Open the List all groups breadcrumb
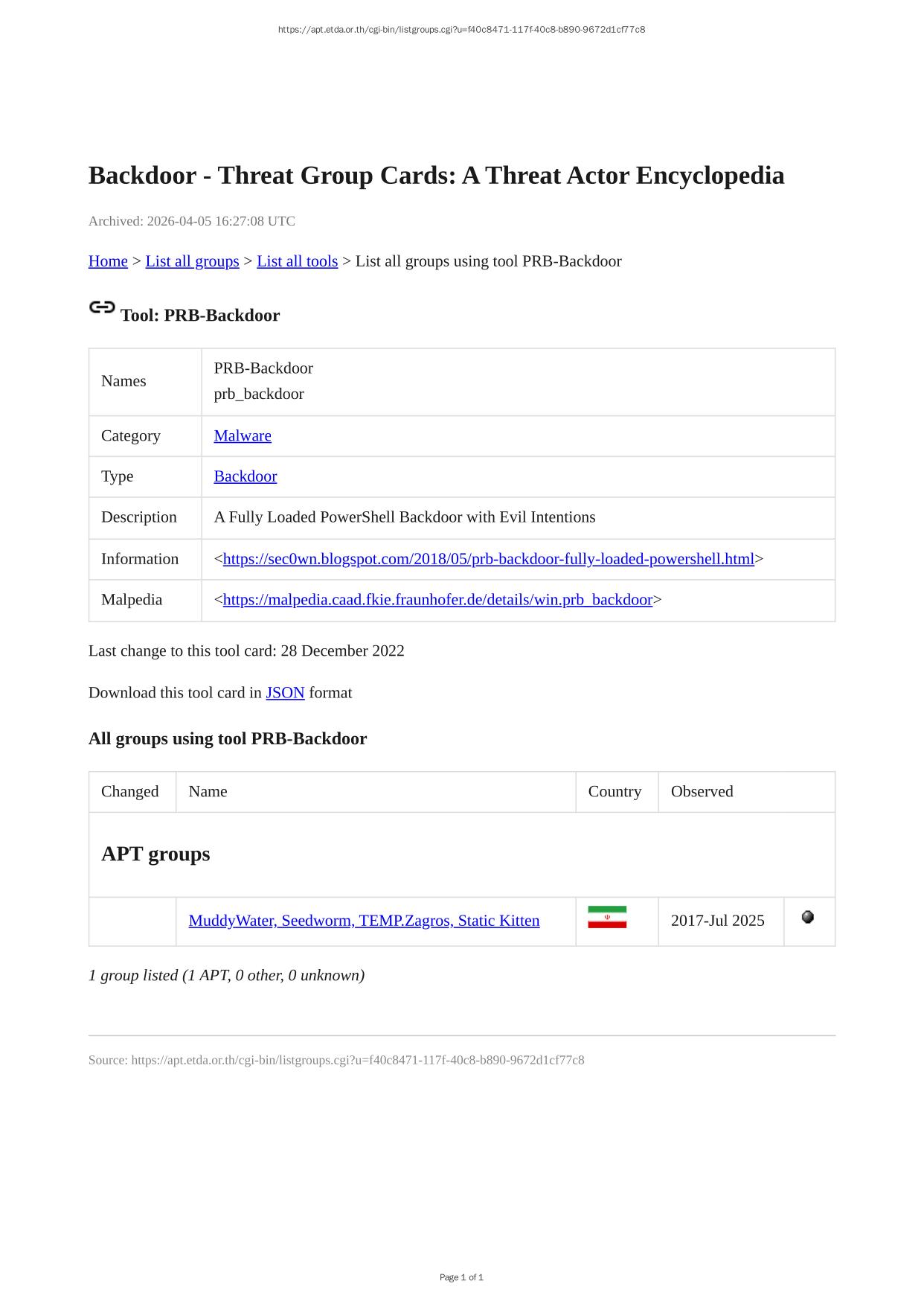Image resolution: width=924 pixels, height=1307 pixels. [192, 261]
